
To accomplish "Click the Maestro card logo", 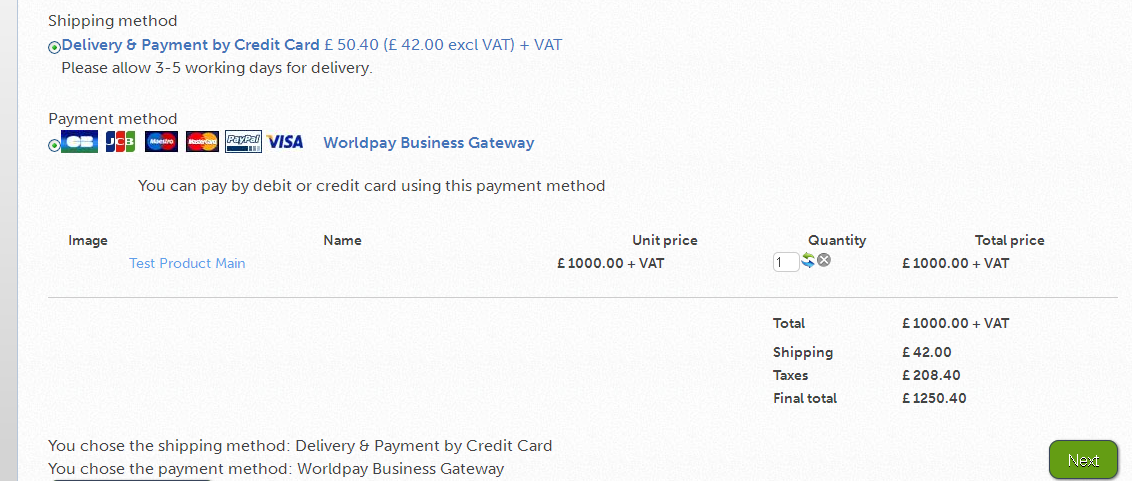I will [161, 142].
